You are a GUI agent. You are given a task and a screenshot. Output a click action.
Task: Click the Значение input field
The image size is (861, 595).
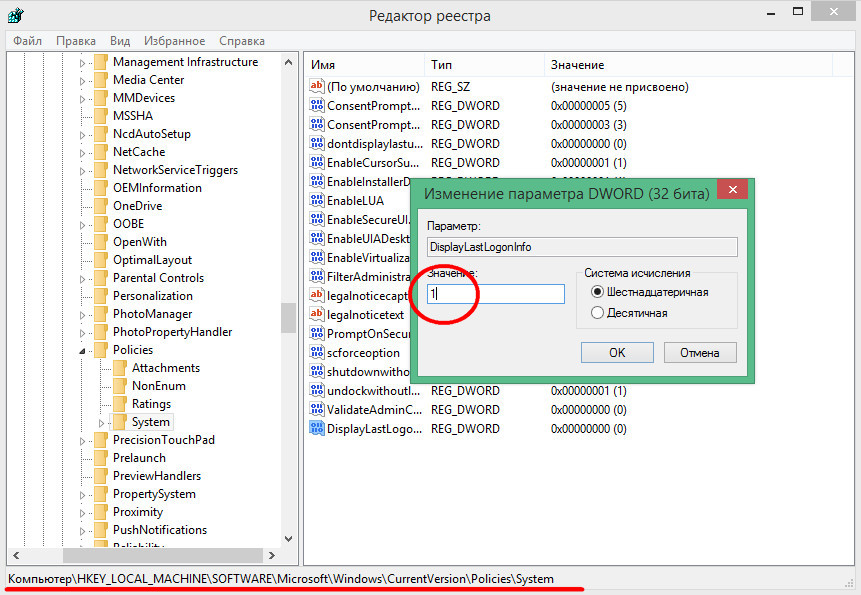495,294
